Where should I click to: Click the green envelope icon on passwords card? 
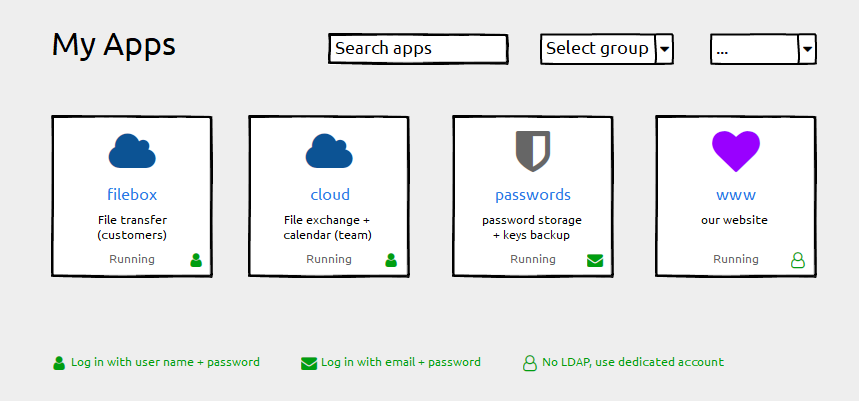(595, 261)
